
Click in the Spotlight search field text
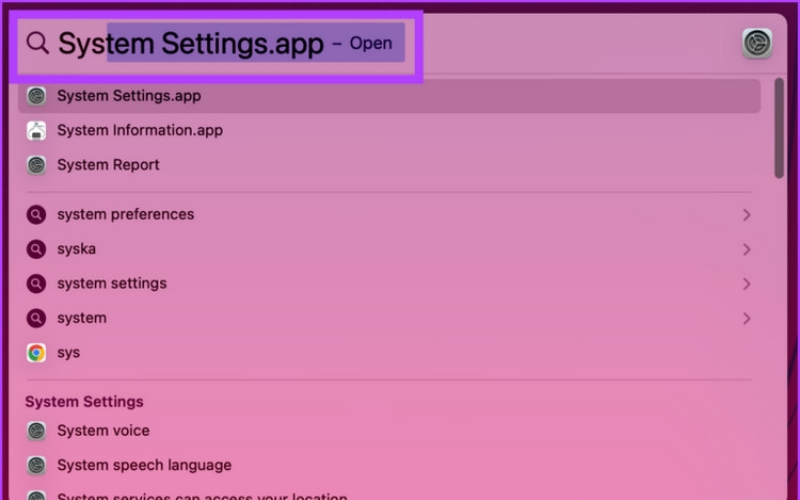(191, 43)
